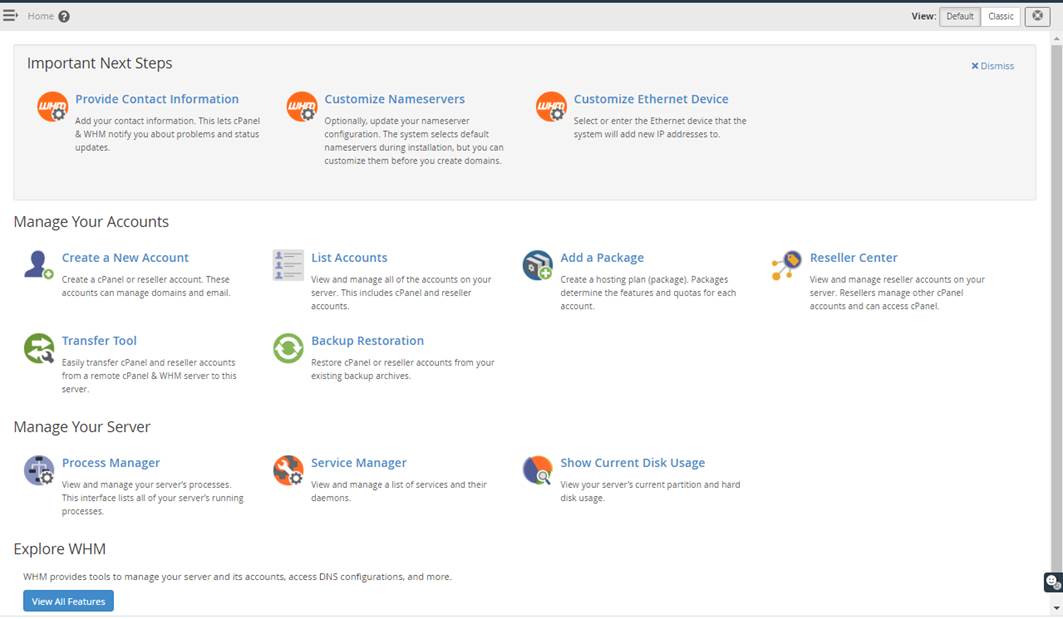Launch the Transfer Tool icon
Screen dimensions: 1063x619
pos(37,348)
